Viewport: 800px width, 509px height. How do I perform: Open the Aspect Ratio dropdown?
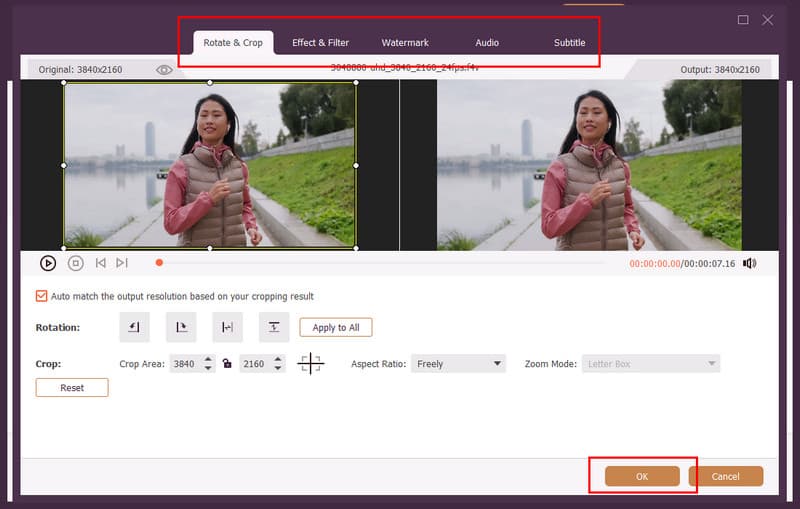(x=459, y=364)
